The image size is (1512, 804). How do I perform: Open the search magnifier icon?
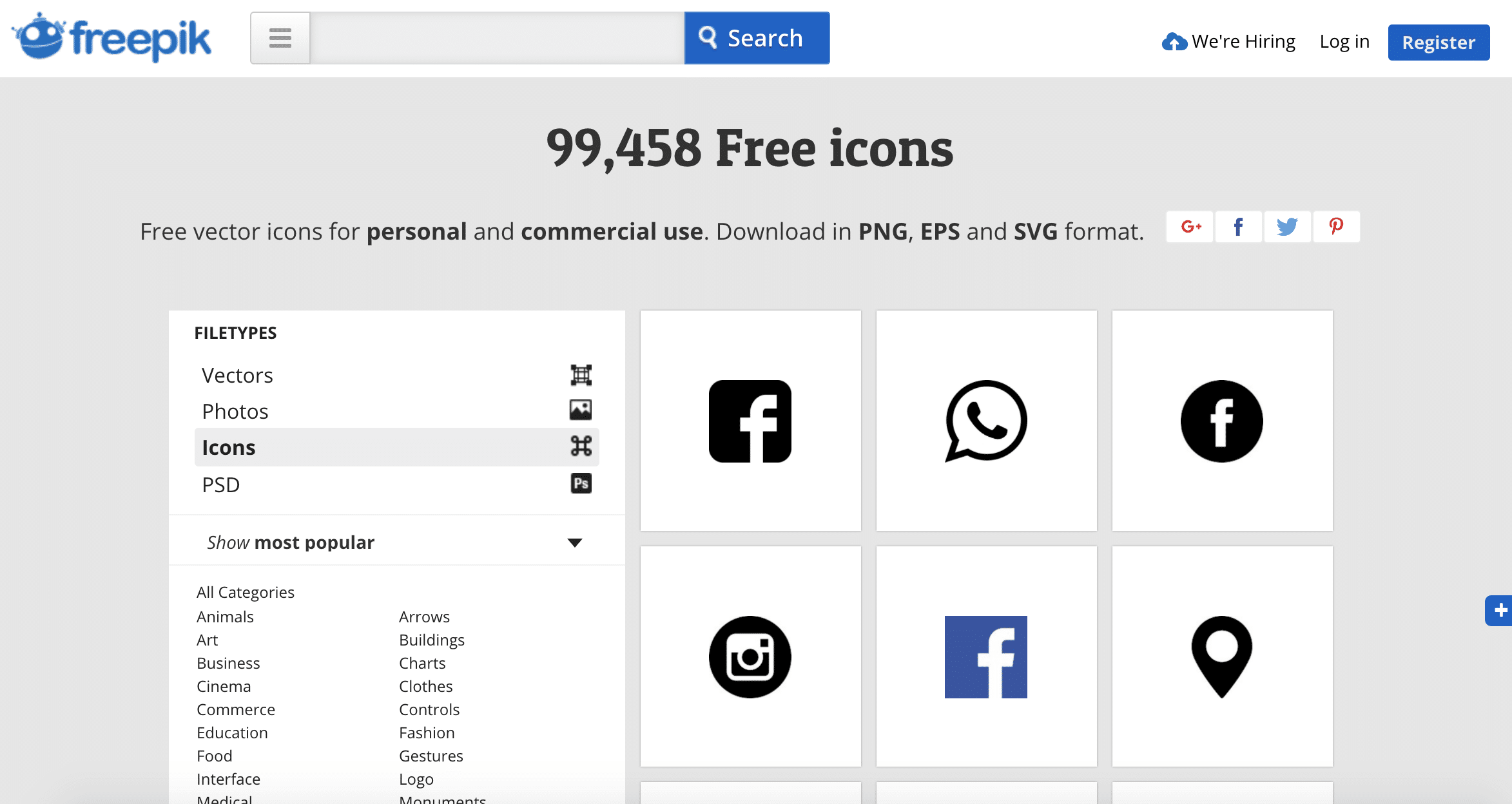coord(707,38)
